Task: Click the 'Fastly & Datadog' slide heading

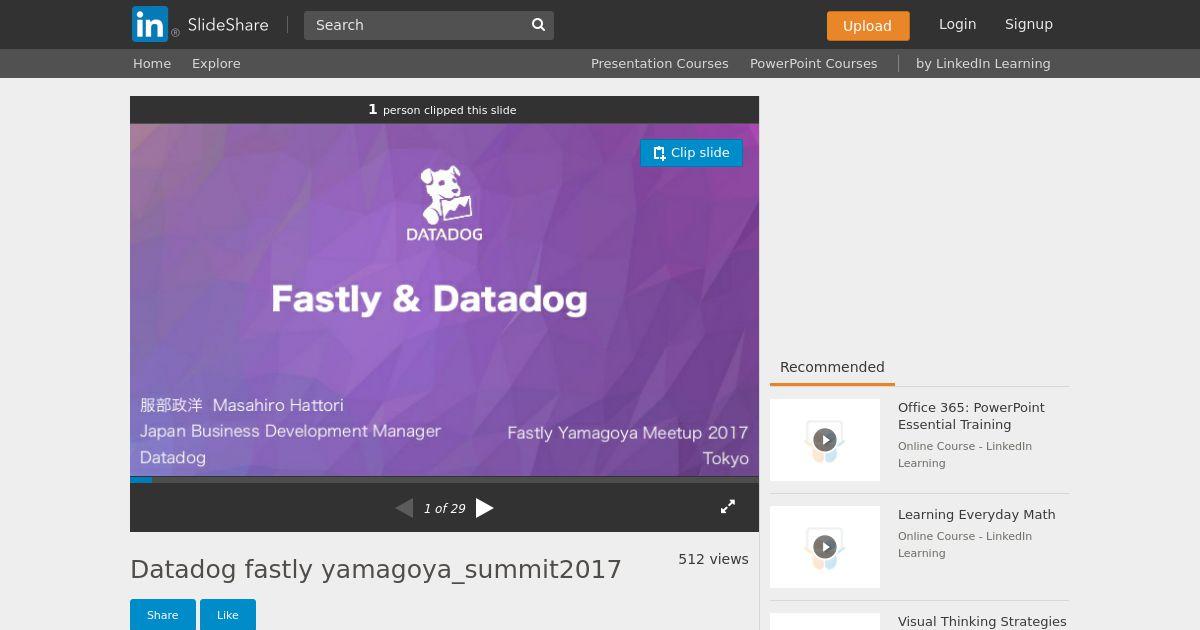Action: [x=429, y=299]
